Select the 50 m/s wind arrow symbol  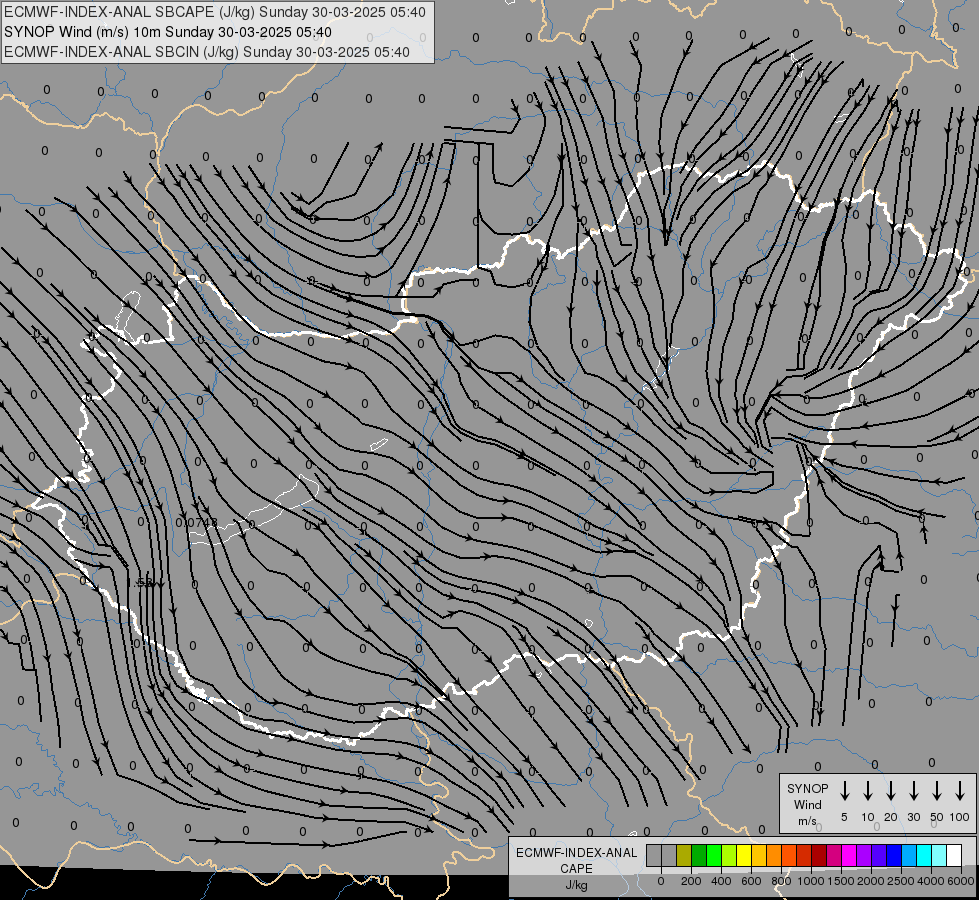click(x=937, y=791)
